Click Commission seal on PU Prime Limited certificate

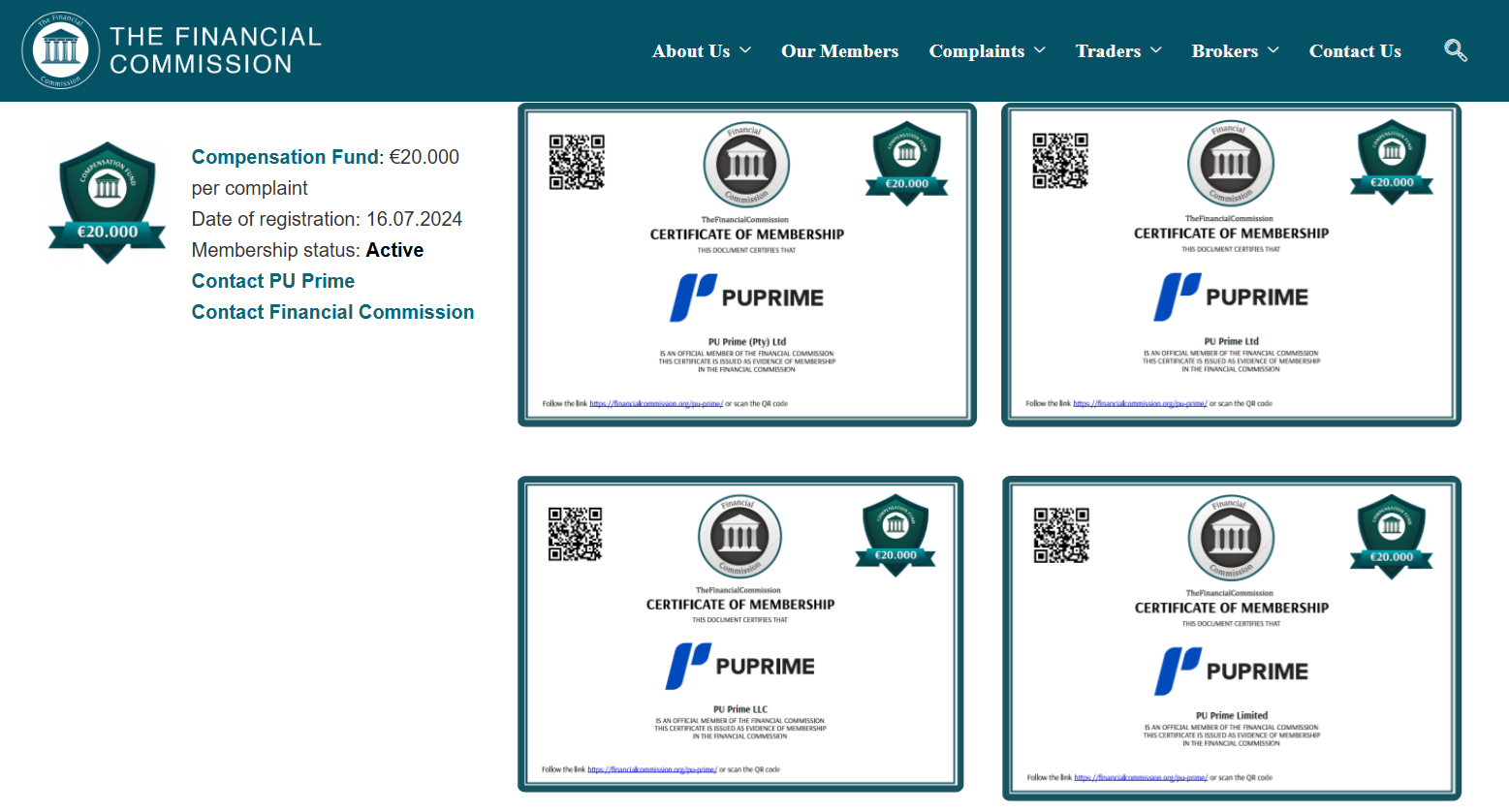click(1231, 539)
